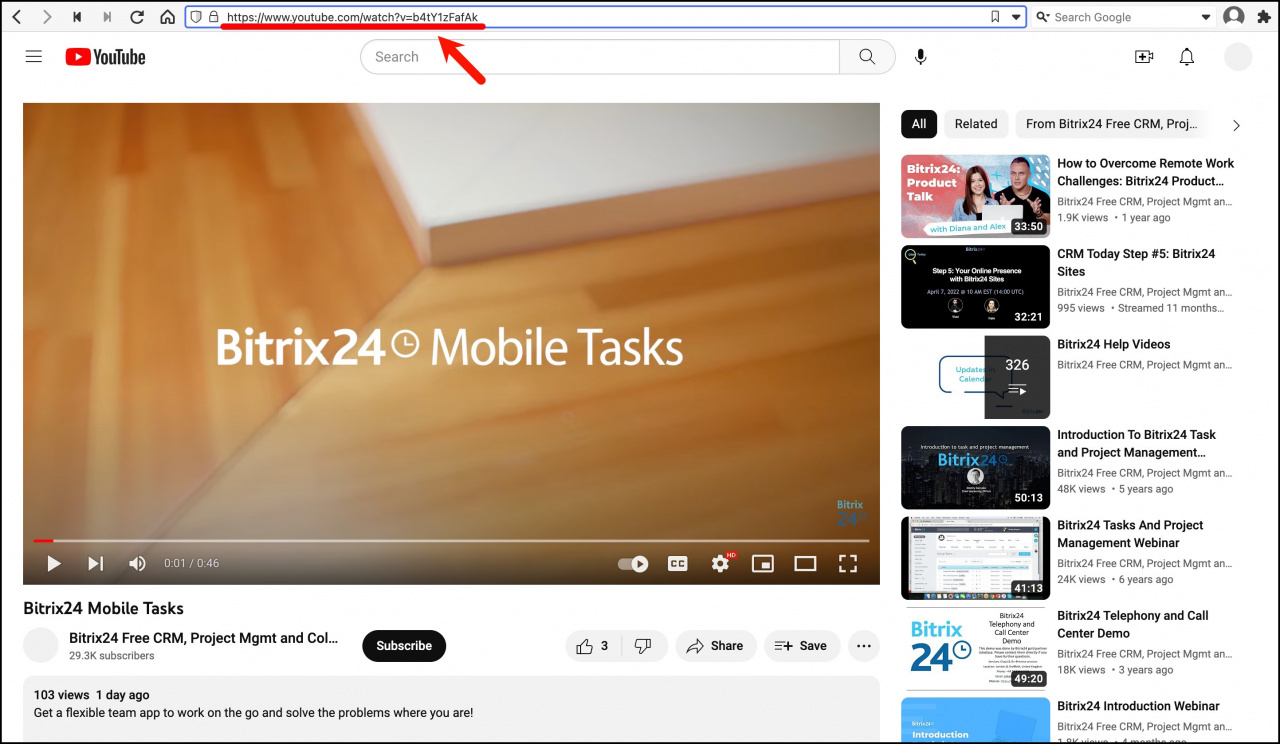Open the Bitrix24 Introduction Webinar title

1138,706
